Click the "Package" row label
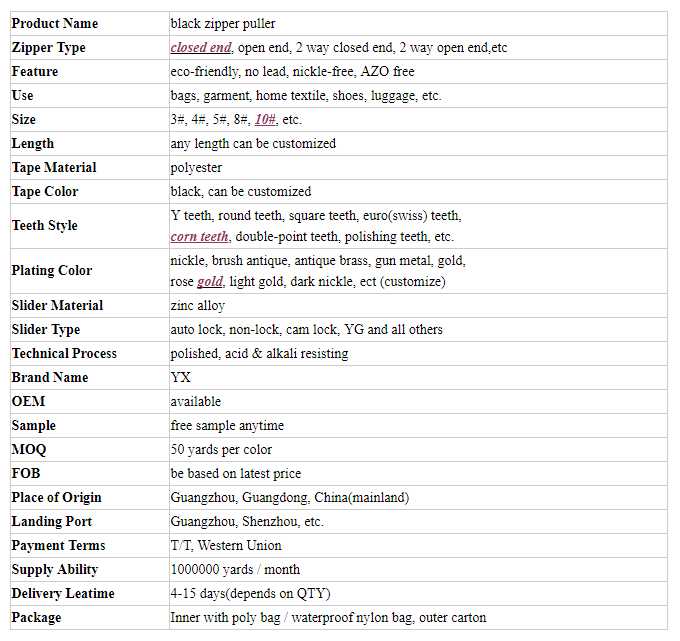 36,618
